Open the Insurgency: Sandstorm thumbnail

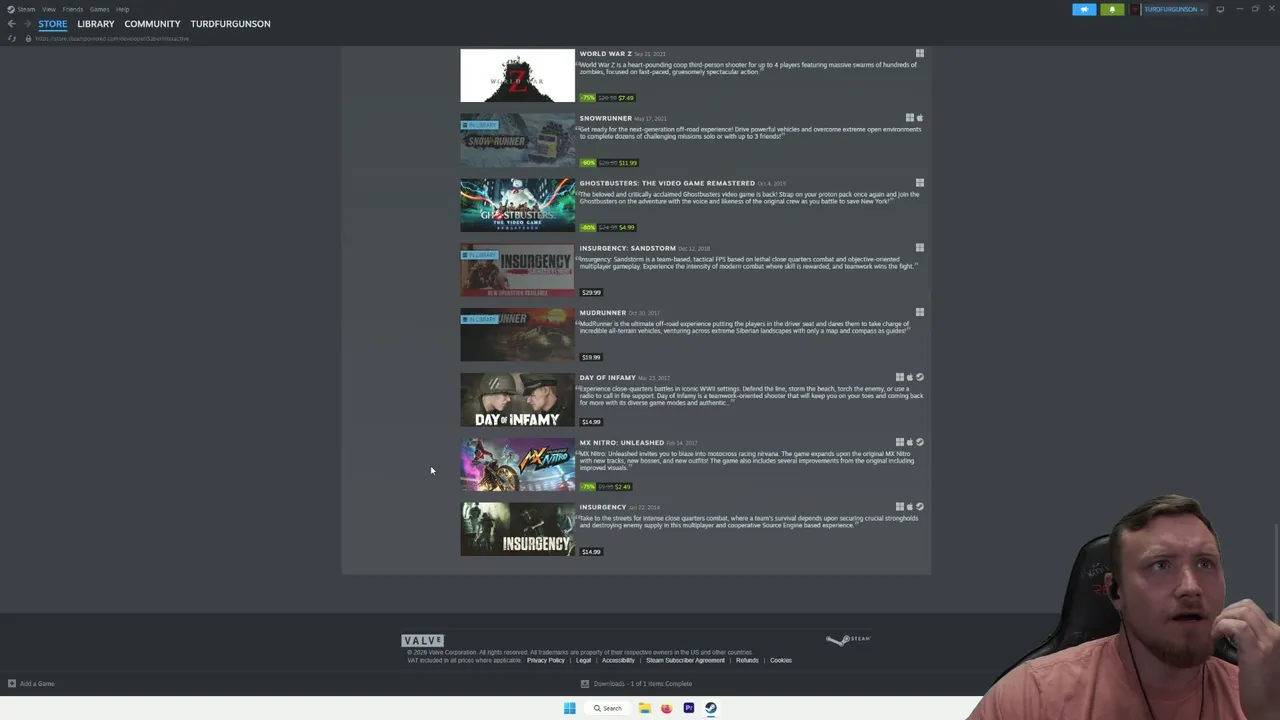(x=517, y=270)
